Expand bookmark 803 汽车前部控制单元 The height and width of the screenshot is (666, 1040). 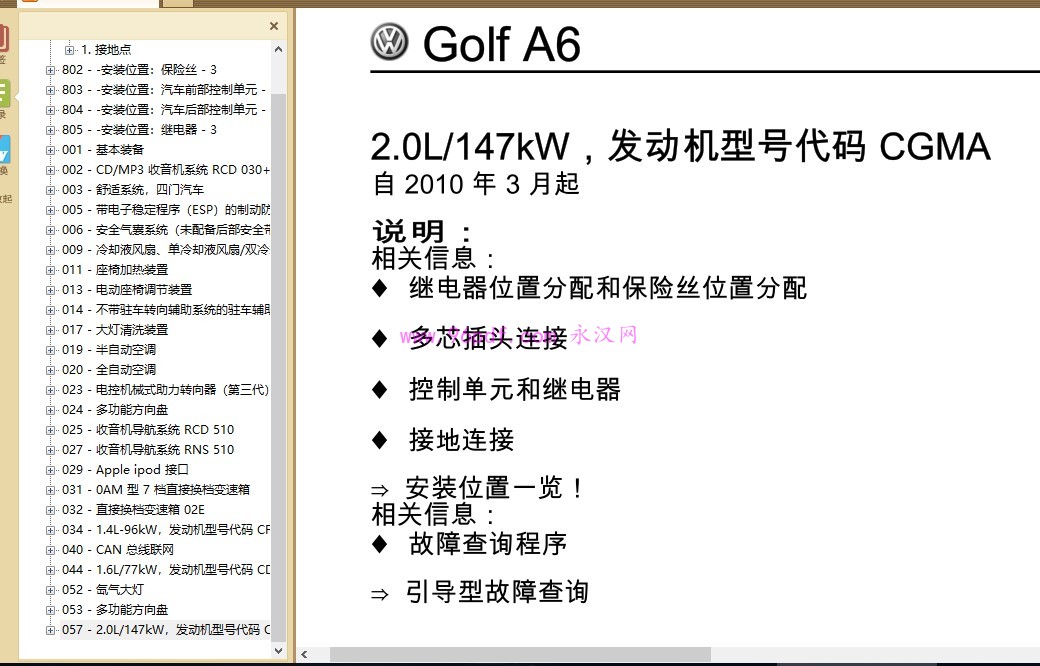point(50,90)
